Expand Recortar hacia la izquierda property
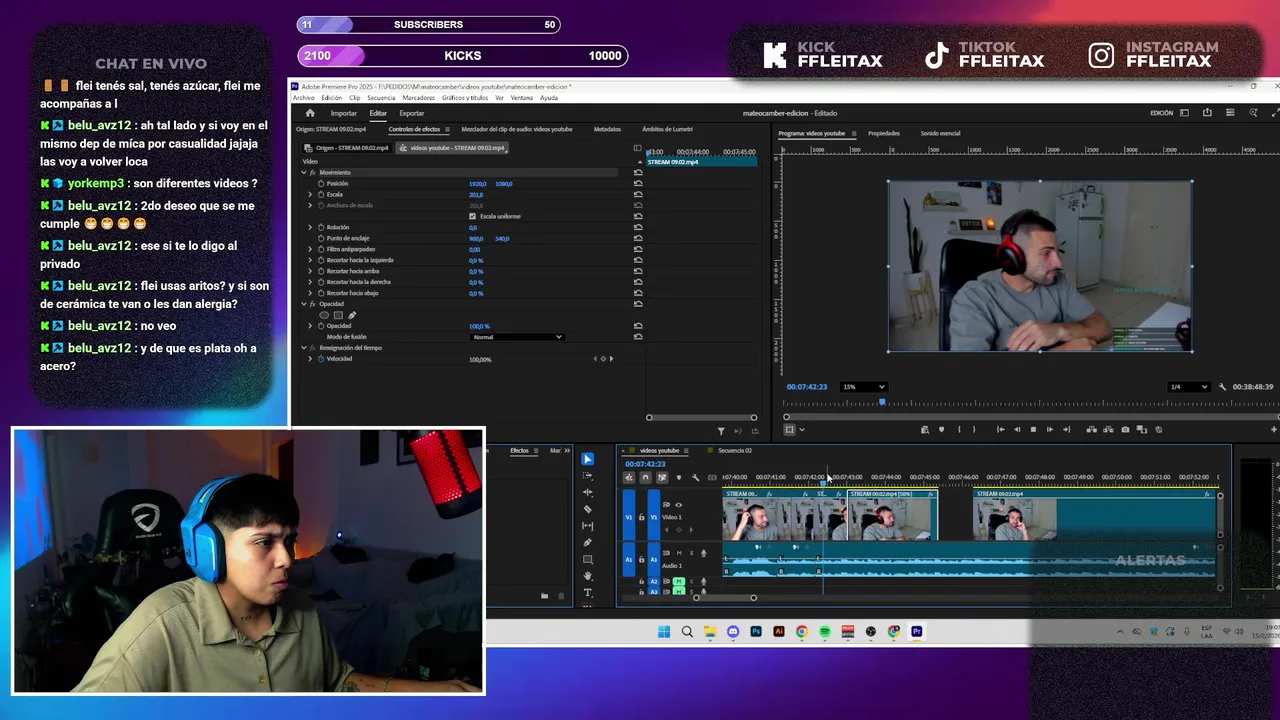Viewport: 1280px width, 720px height. [x=310, y=260]
